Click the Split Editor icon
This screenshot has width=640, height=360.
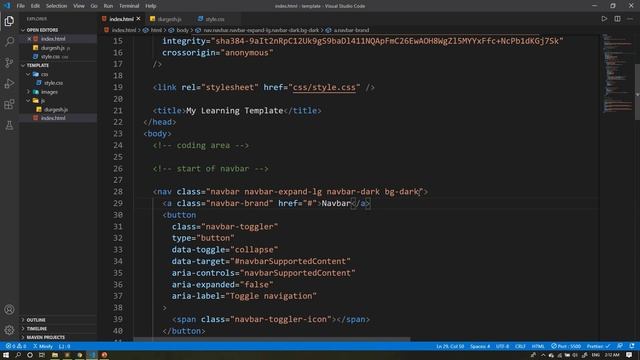click(617, 19)
